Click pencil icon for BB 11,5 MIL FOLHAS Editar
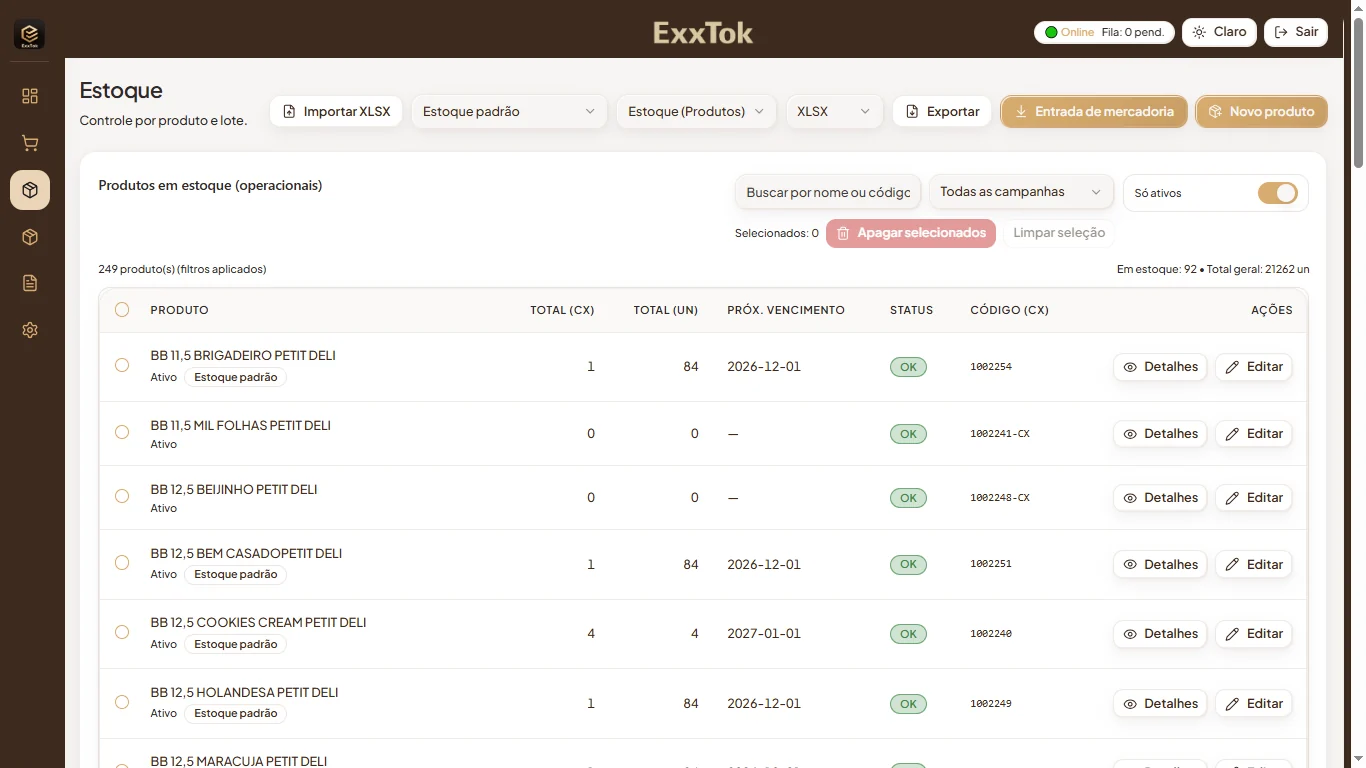 (x=1232, y=434)
